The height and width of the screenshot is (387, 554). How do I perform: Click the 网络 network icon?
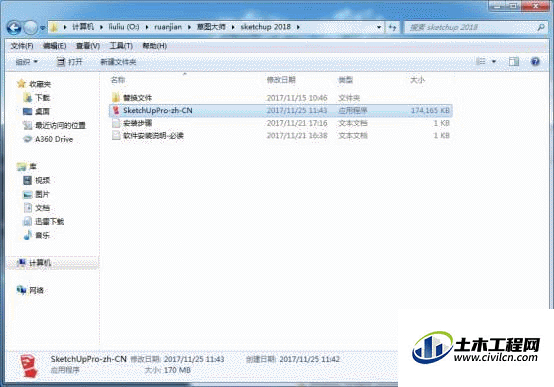(x=22, y=290)
